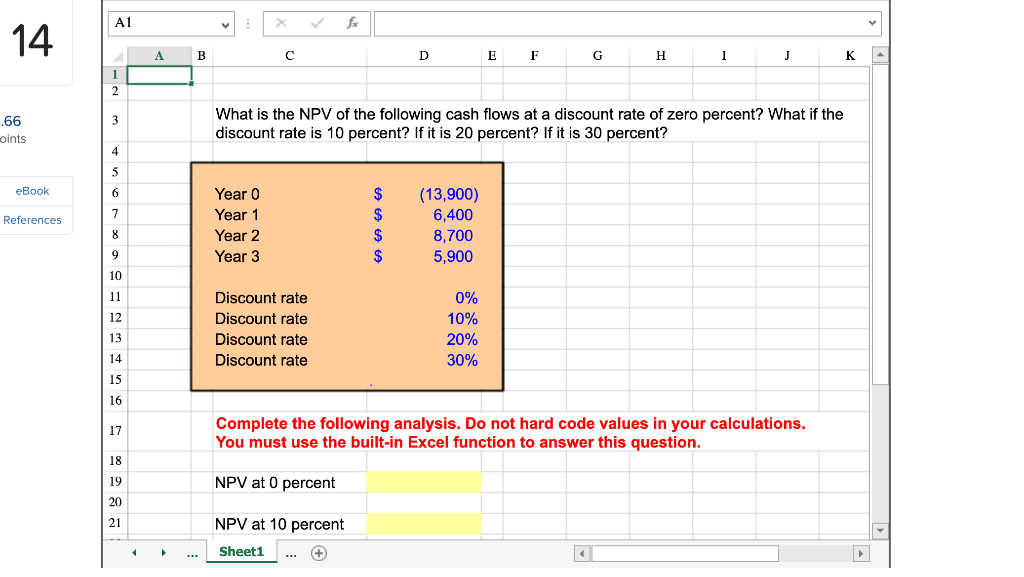1024x577 pixels.
Task: Click the 10% discount rate value
Action: tap(462, 319)
